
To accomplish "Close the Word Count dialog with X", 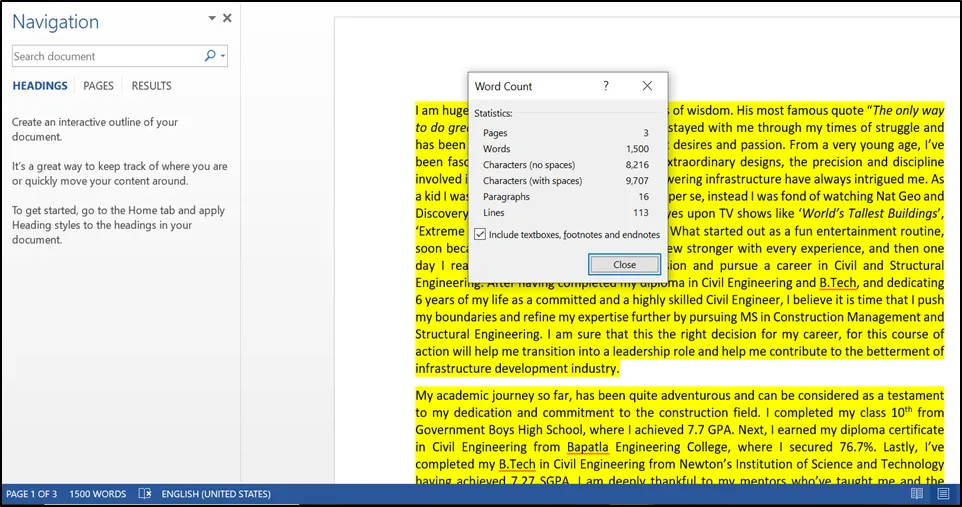I will point(647,86).
